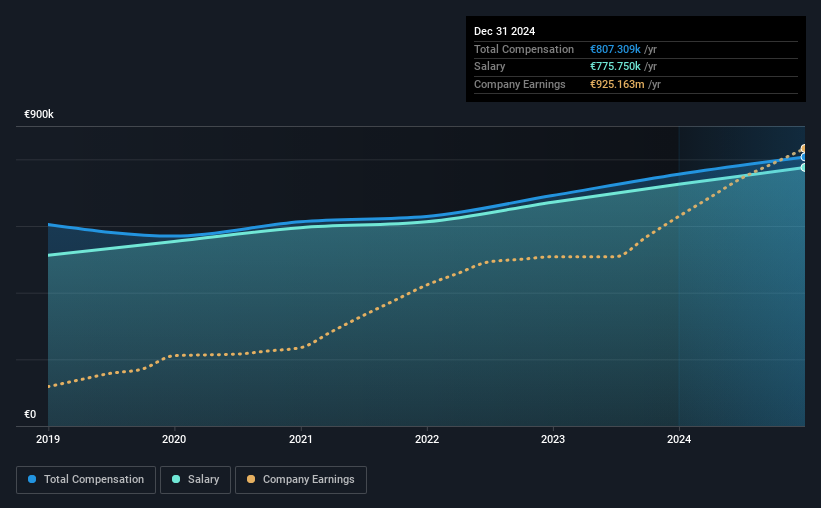Click the teal Salary legend dot
821x508 pixels.
(x=176, y=479)
